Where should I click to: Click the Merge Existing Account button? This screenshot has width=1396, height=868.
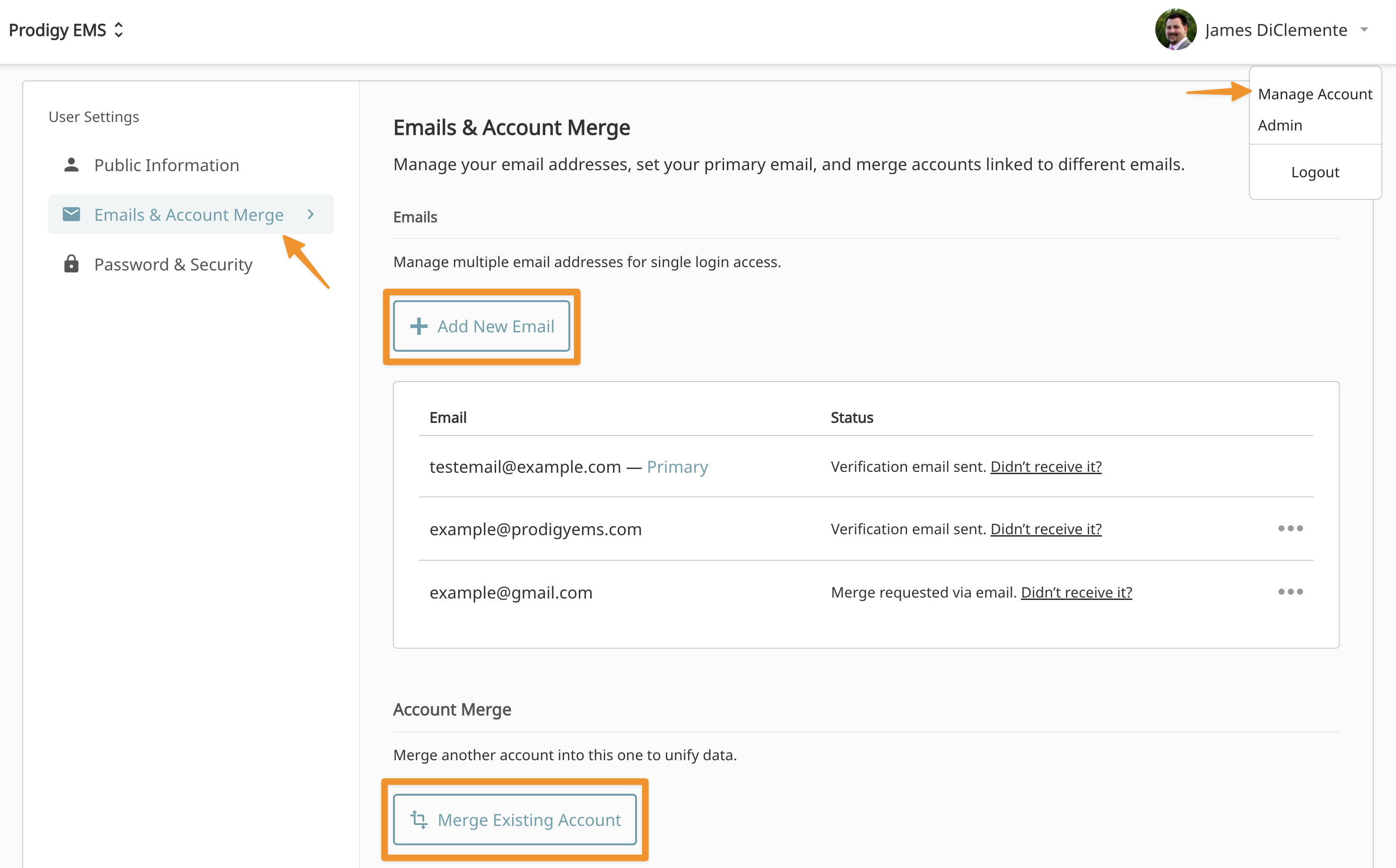pos(515,819)
